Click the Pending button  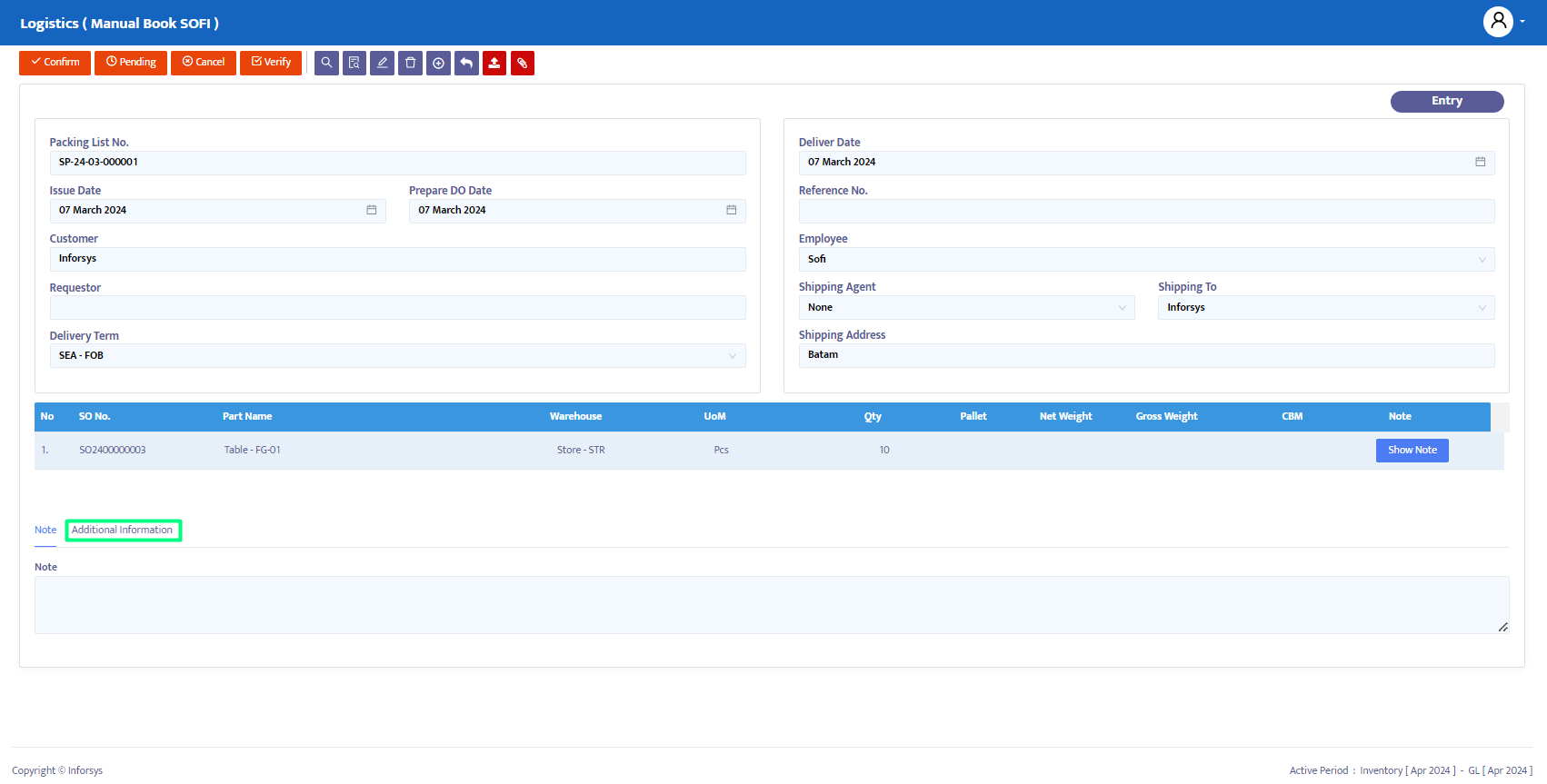131,63
